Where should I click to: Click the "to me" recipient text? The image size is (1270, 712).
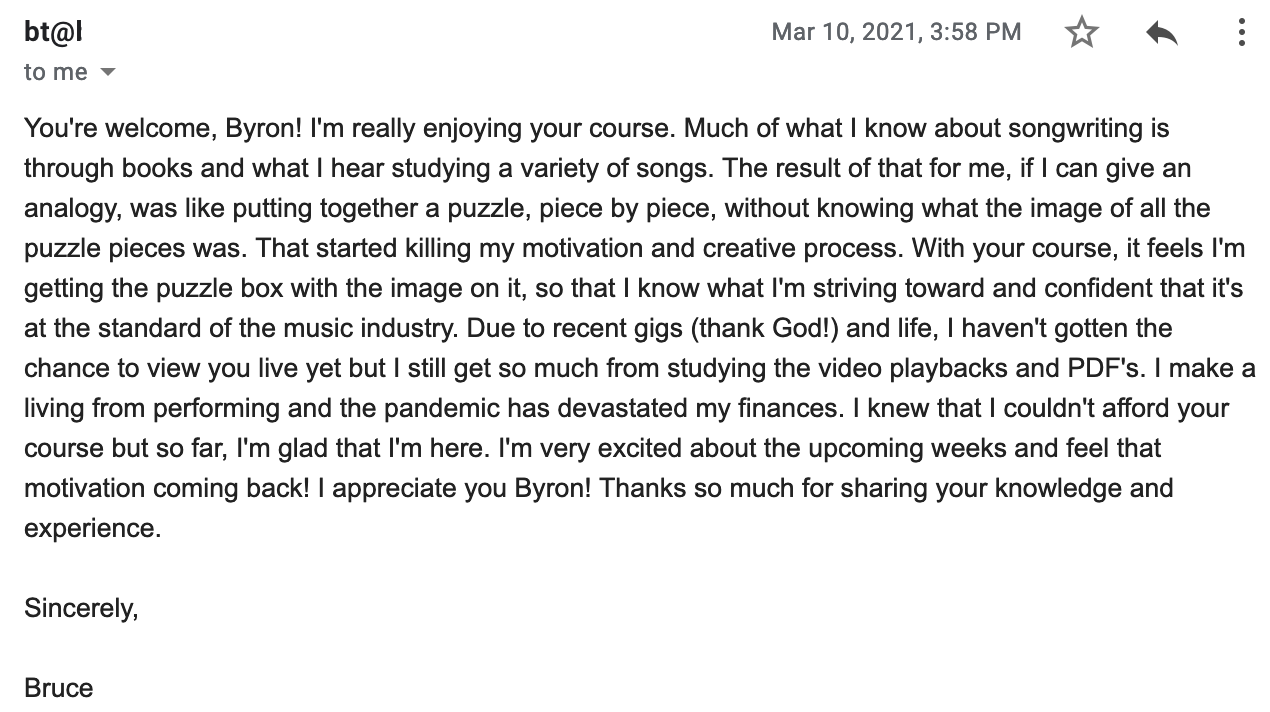coord(56,72)
